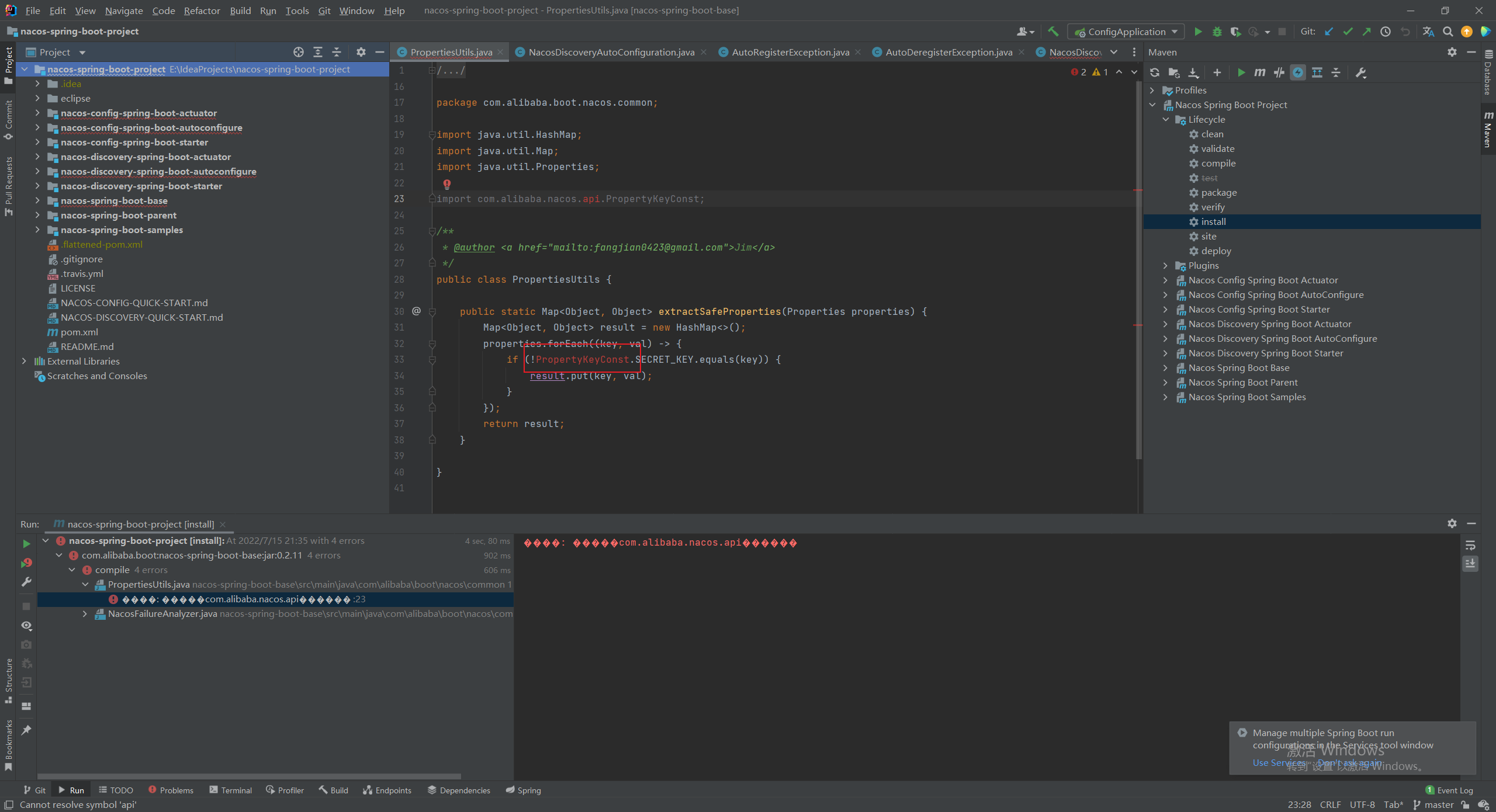Screen dimensions: 1496x812
Task: Build the project with the hammer icon
Action: pyautogui.click(x=1053, y=32)
